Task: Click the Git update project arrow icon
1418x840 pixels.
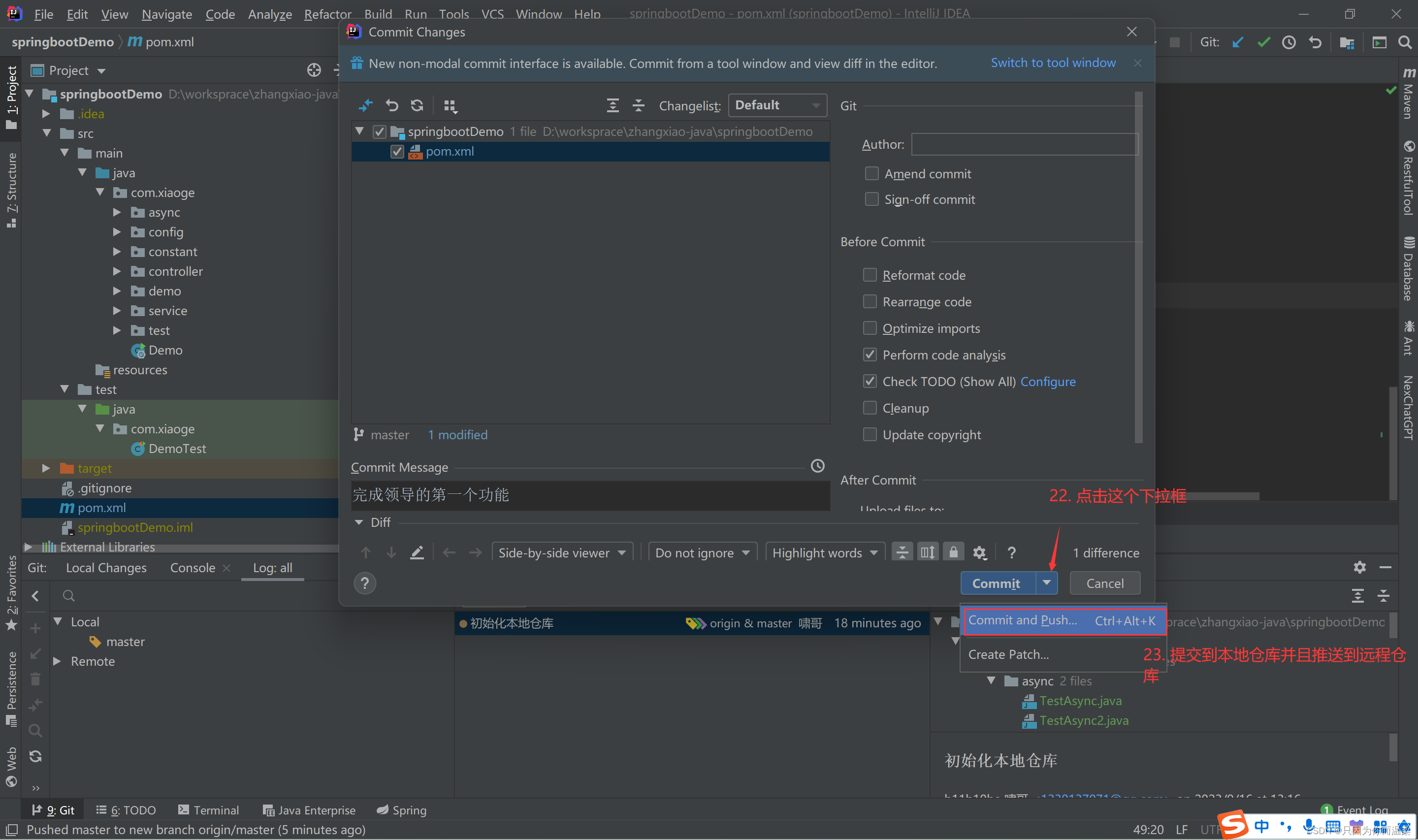Action: (1238, 42)
